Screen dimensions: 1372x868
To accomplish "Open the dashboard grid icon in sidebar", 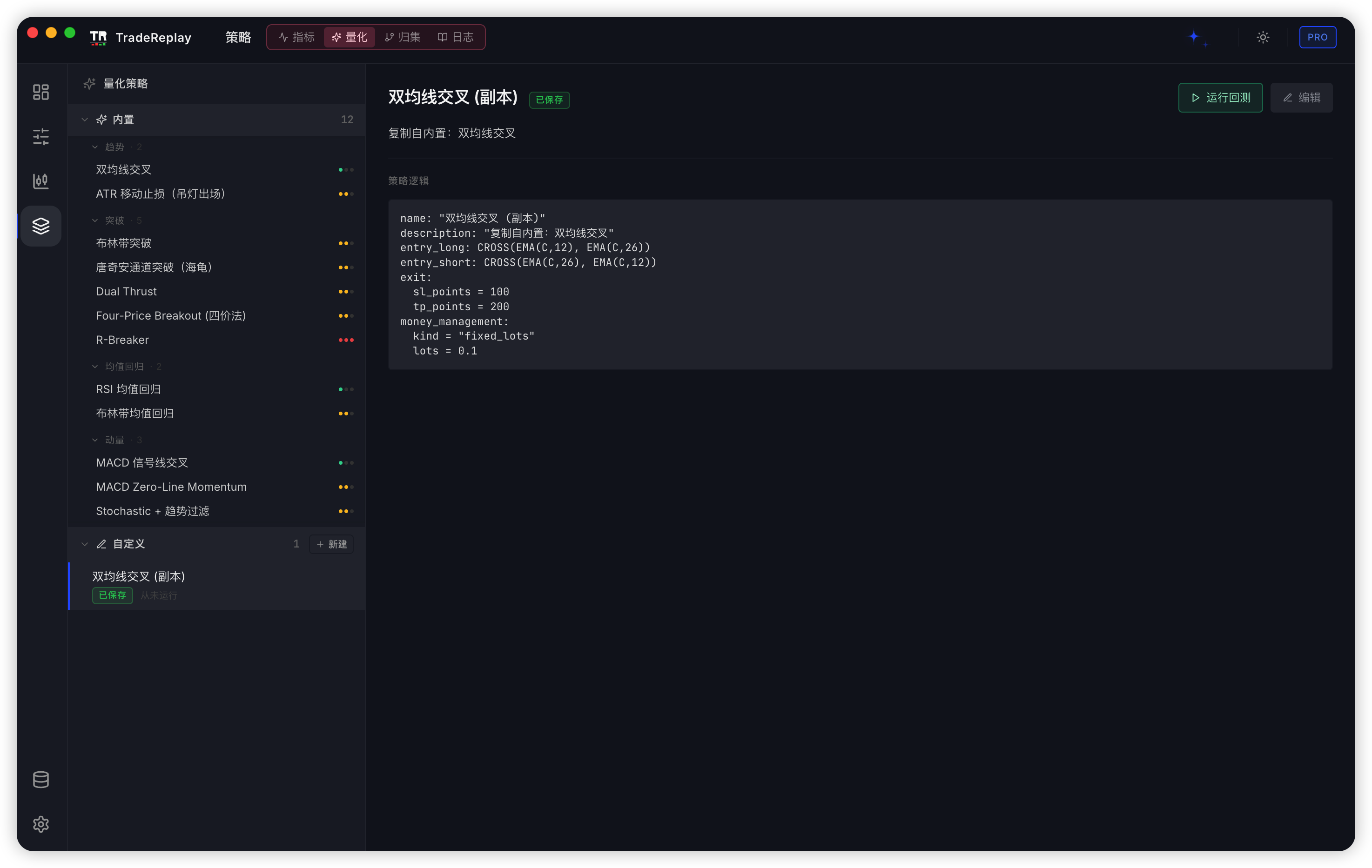I will click(40, 92).
